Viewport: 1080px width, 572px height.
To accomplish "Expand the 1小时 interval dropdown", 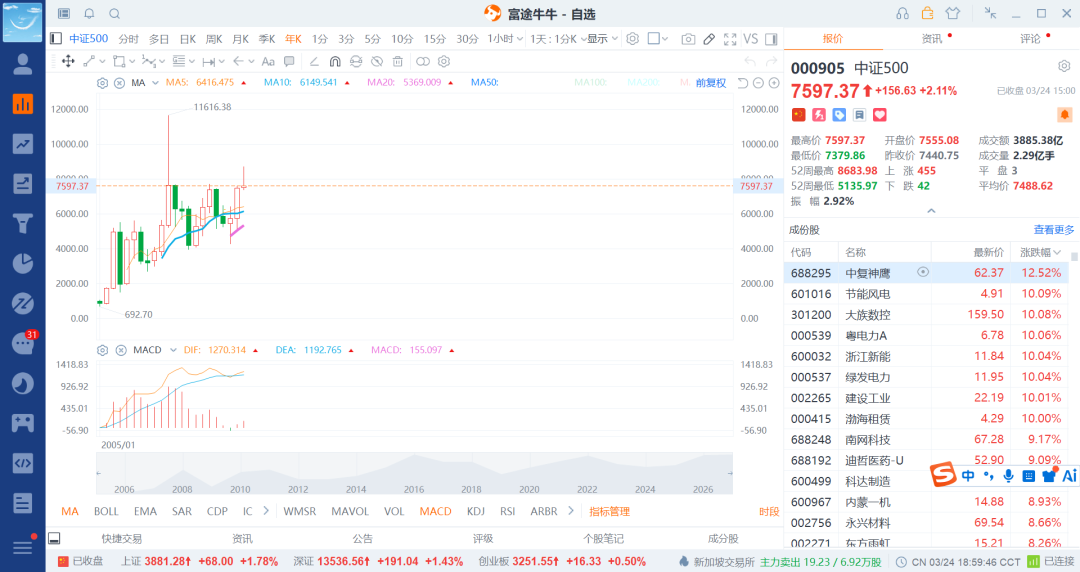I will pyautogui.click(x=519, y=39).
